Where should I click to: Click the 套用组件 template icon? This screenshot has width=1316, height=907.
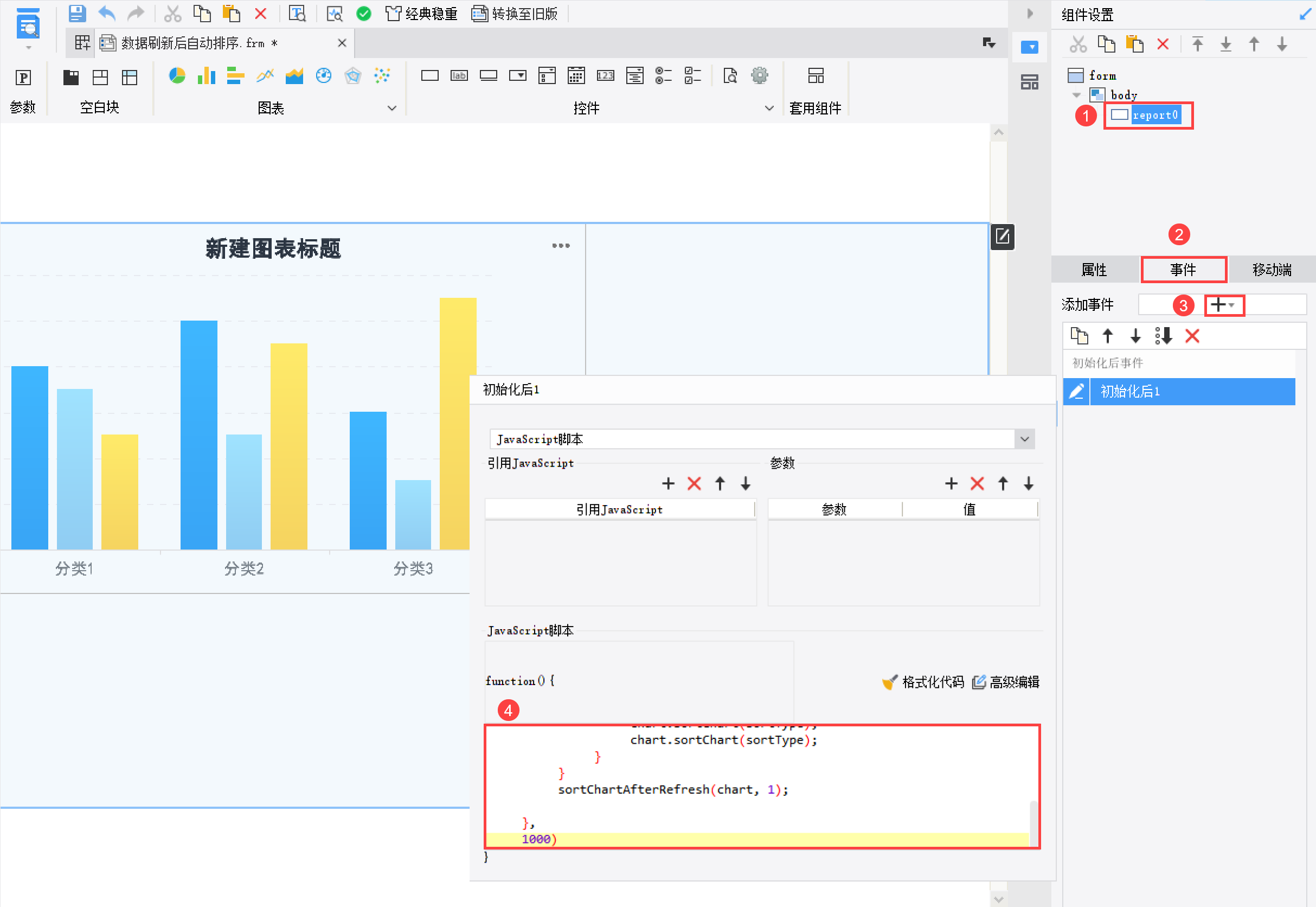[x=816, y=75]
